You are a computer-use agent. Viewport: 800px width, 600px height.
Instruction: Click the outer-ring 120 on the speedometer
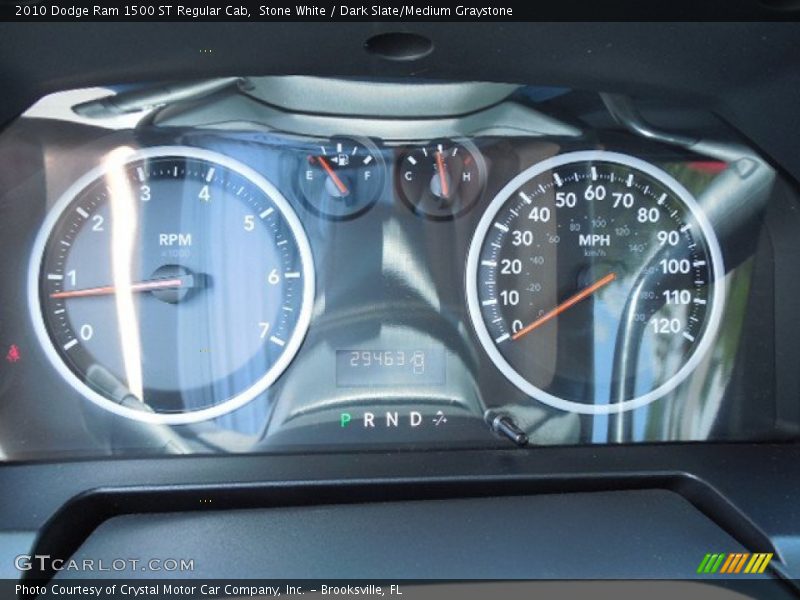pos(666,326)
